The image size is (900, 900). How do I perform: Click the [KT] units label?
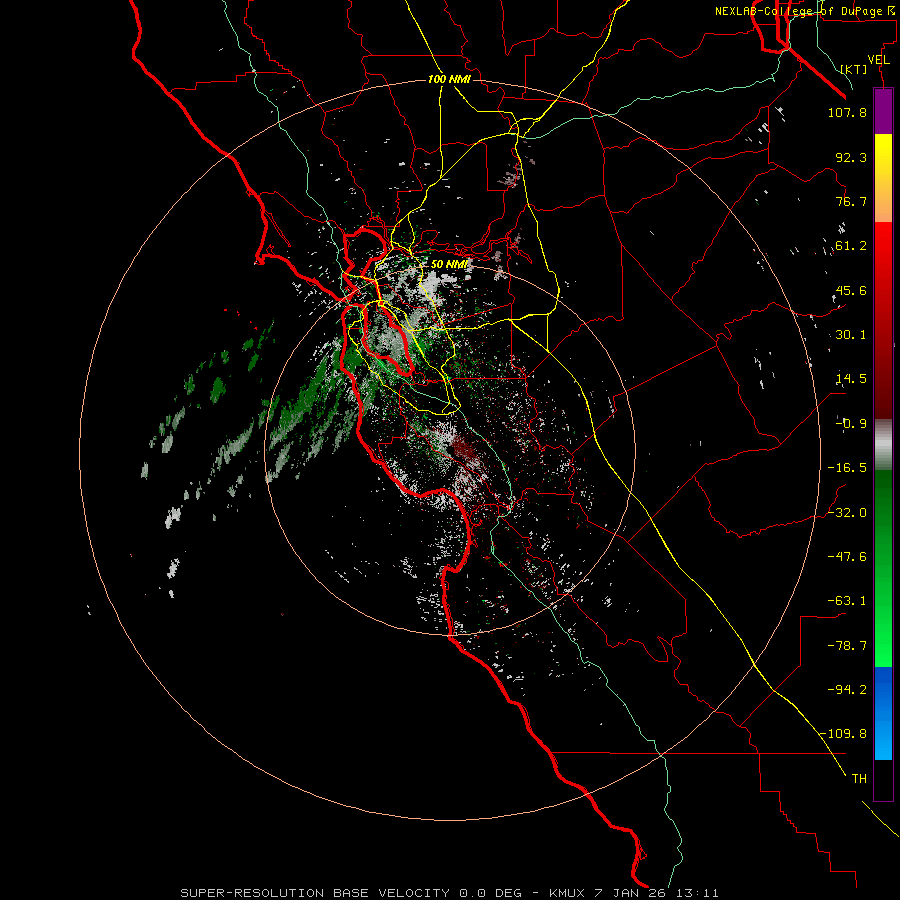coord(854,69)
